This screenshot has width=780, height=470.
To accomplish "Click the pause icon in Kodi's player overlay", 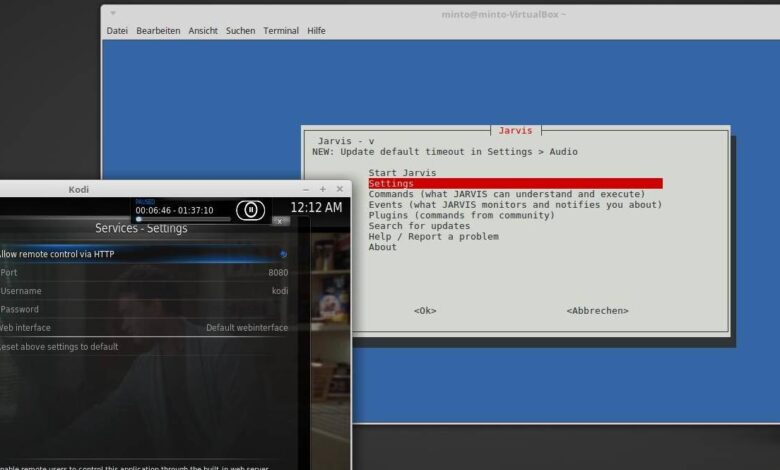I will click(250, 210).
